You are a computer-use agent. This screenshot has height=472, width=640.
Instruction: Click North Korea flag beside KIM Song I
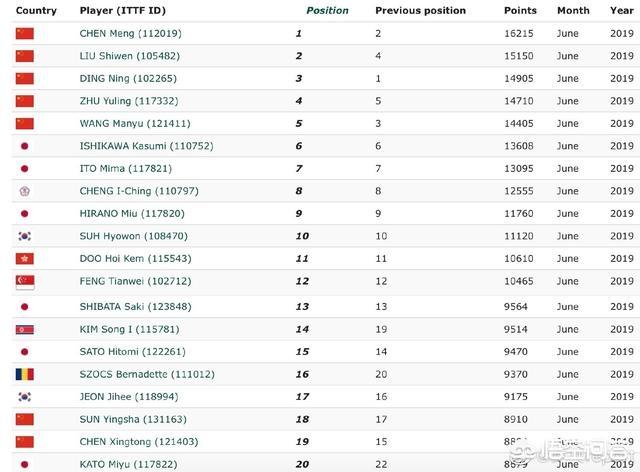(x=25, y=330)
